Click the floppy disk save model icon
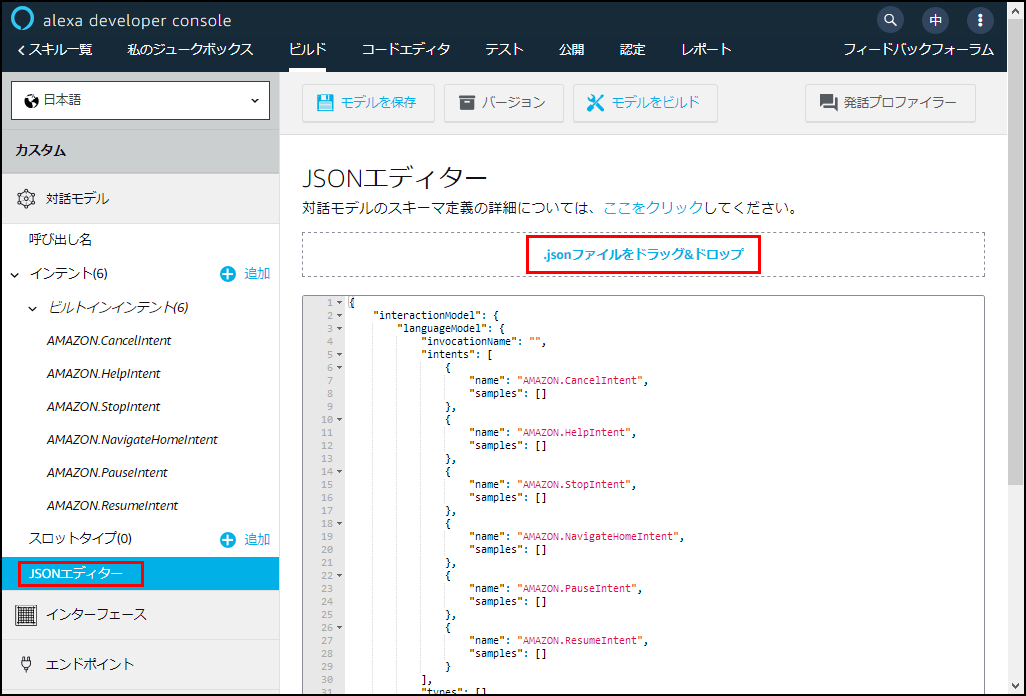This screenshot has width=1026, height=696. tap(325, 103)
